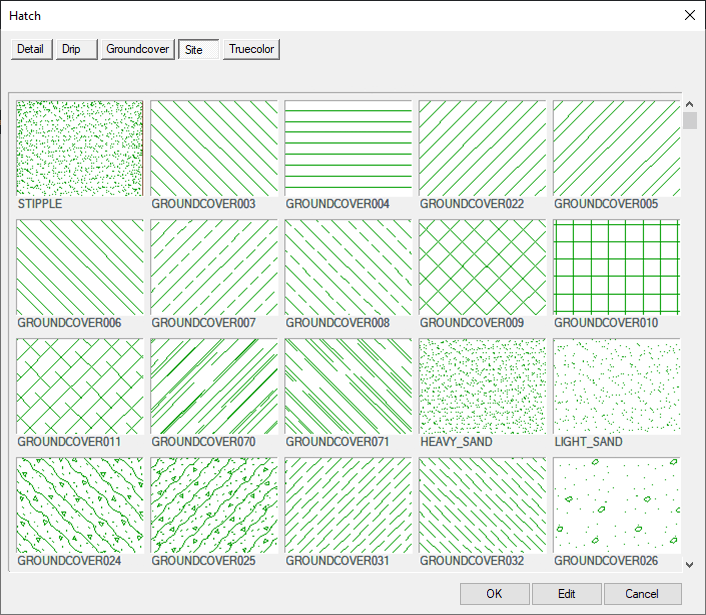Click the GROUNDCOVER010 label text
The height and width of the screenshot is (615, 706).
606,323
